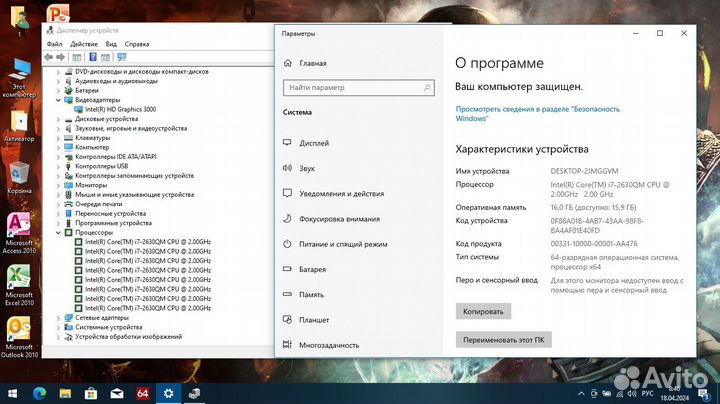Expand Аудиовходы и аудиовыходы node
This screenshot has height=404, width=720.
[58, 81]
